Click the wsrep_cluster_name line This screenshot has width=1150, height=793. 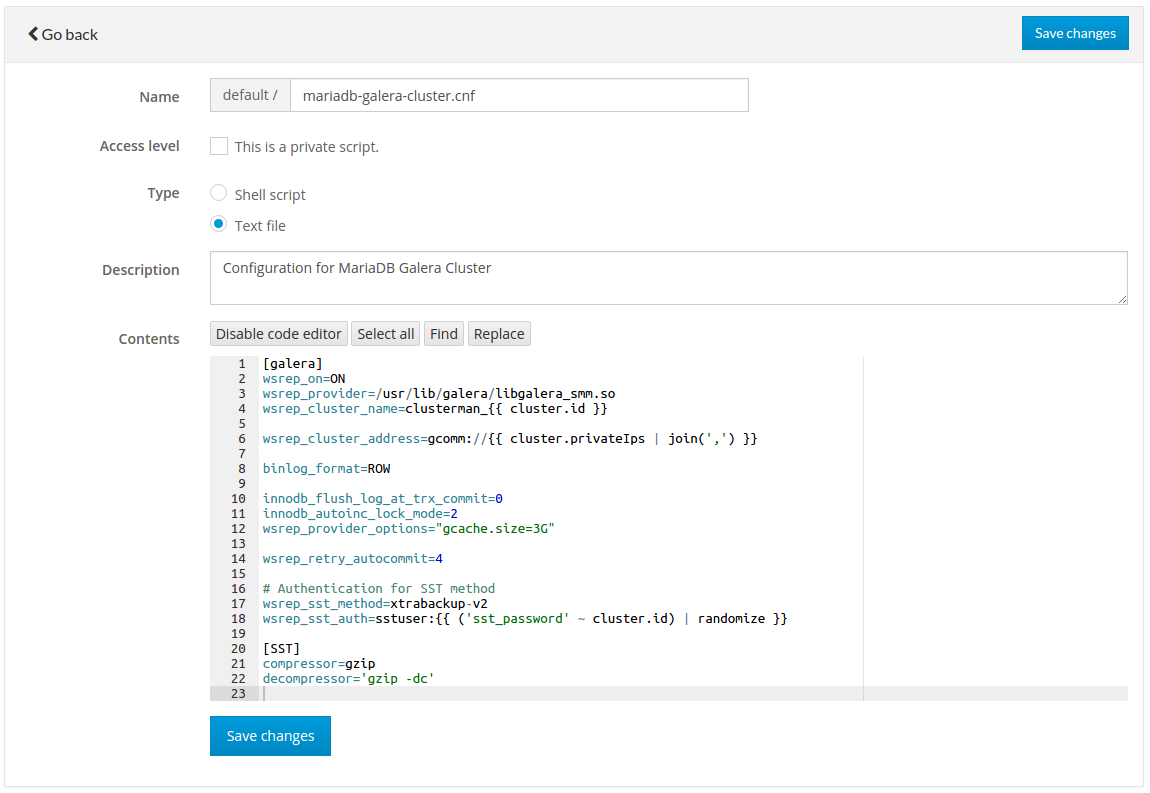click(435, 409)
